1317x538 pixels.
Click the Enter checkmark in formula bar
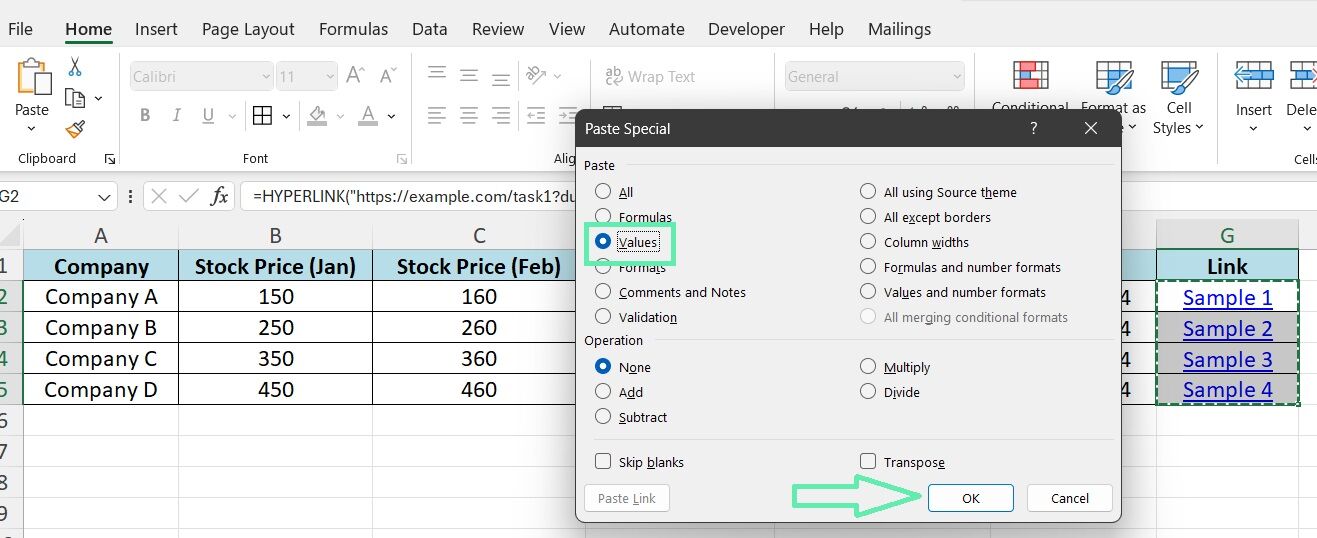[x=188, y=196]
